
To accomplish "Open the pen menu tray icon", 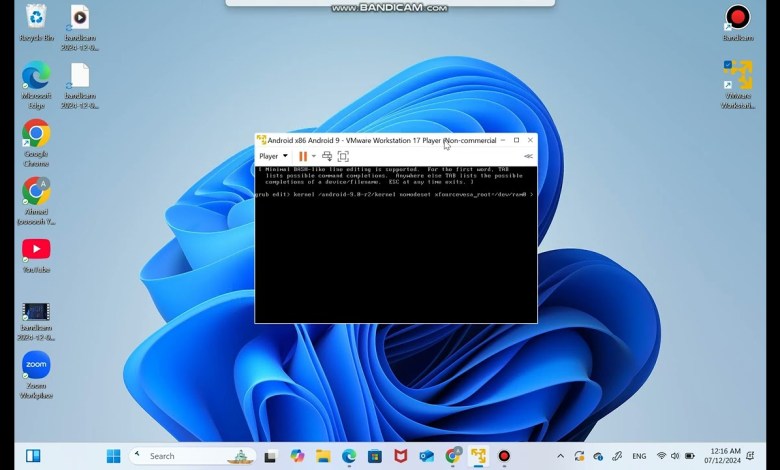I will click(617, 456).
